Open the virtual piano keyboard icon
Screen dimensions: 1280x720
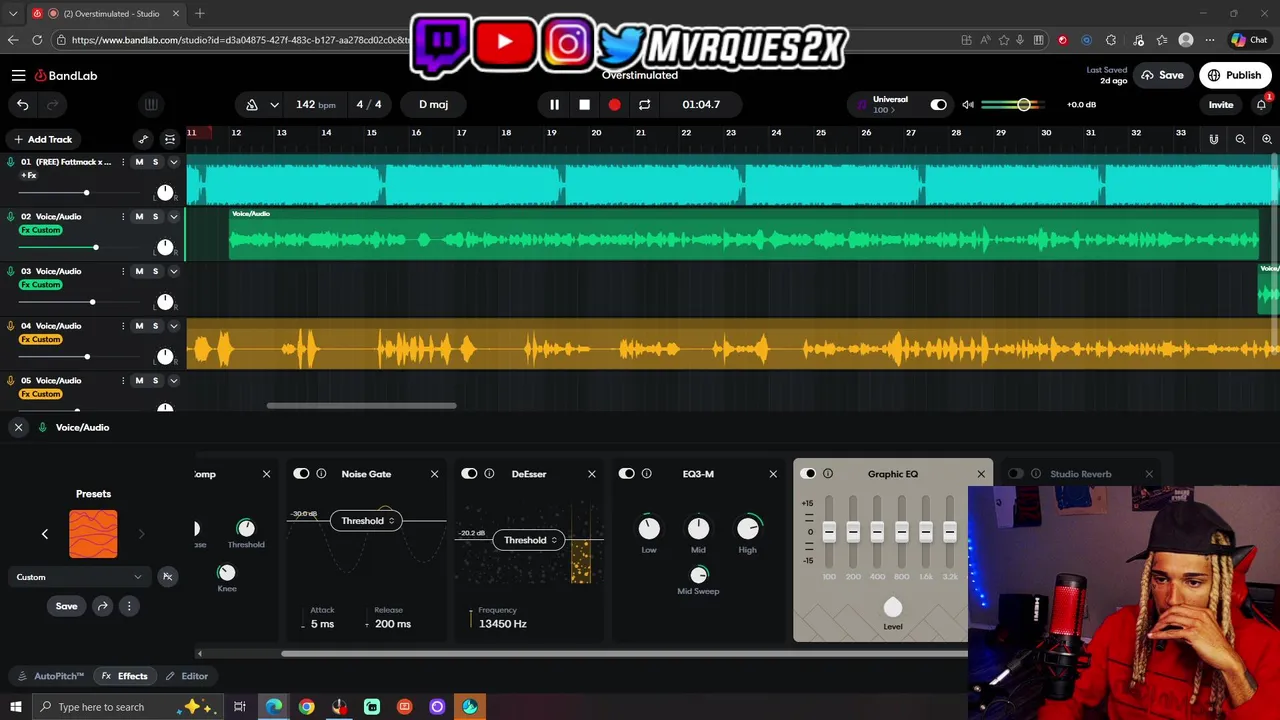[x=151, y=104]
